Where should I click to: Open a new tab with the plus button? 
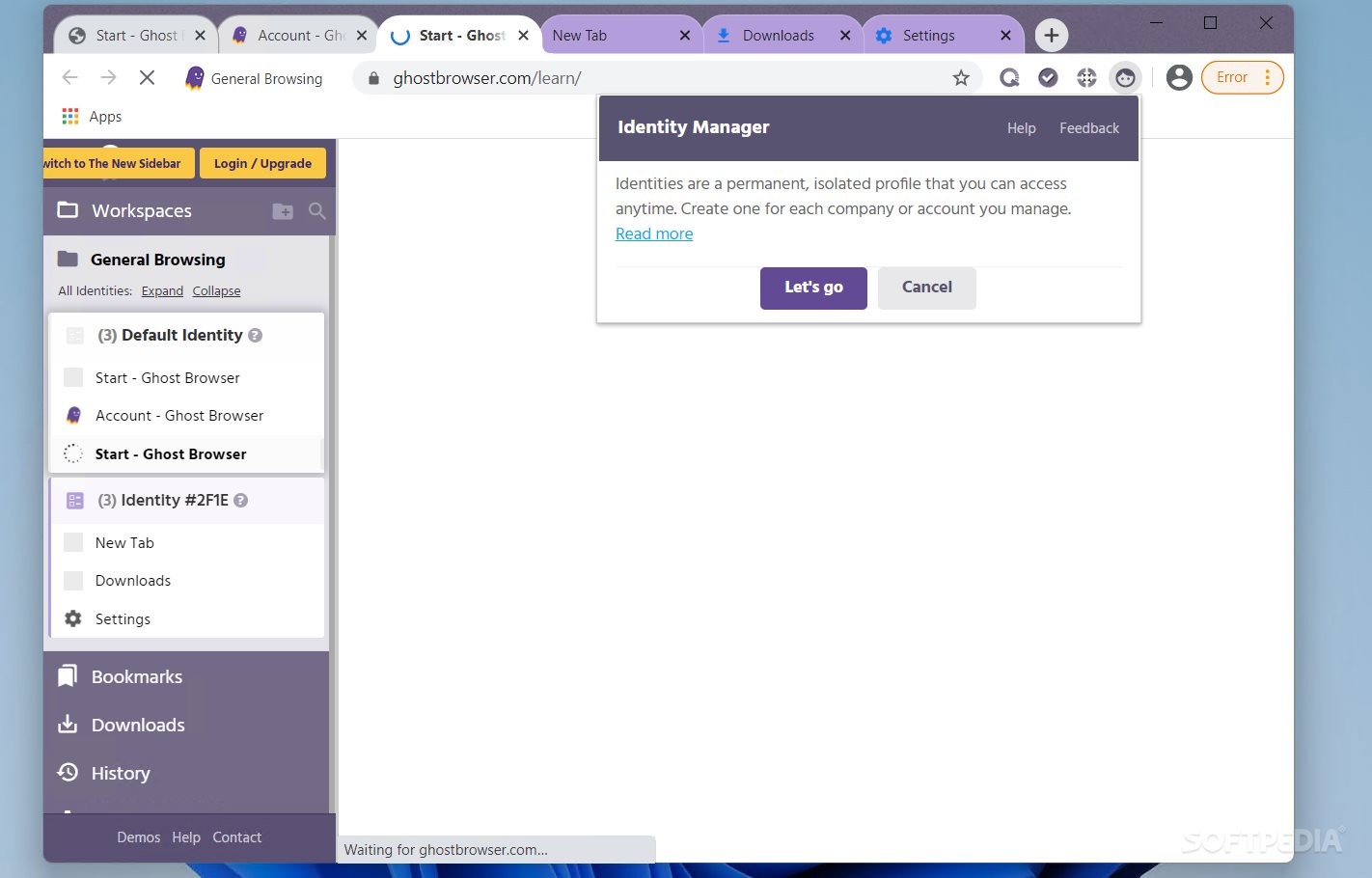pos(1051,36)
